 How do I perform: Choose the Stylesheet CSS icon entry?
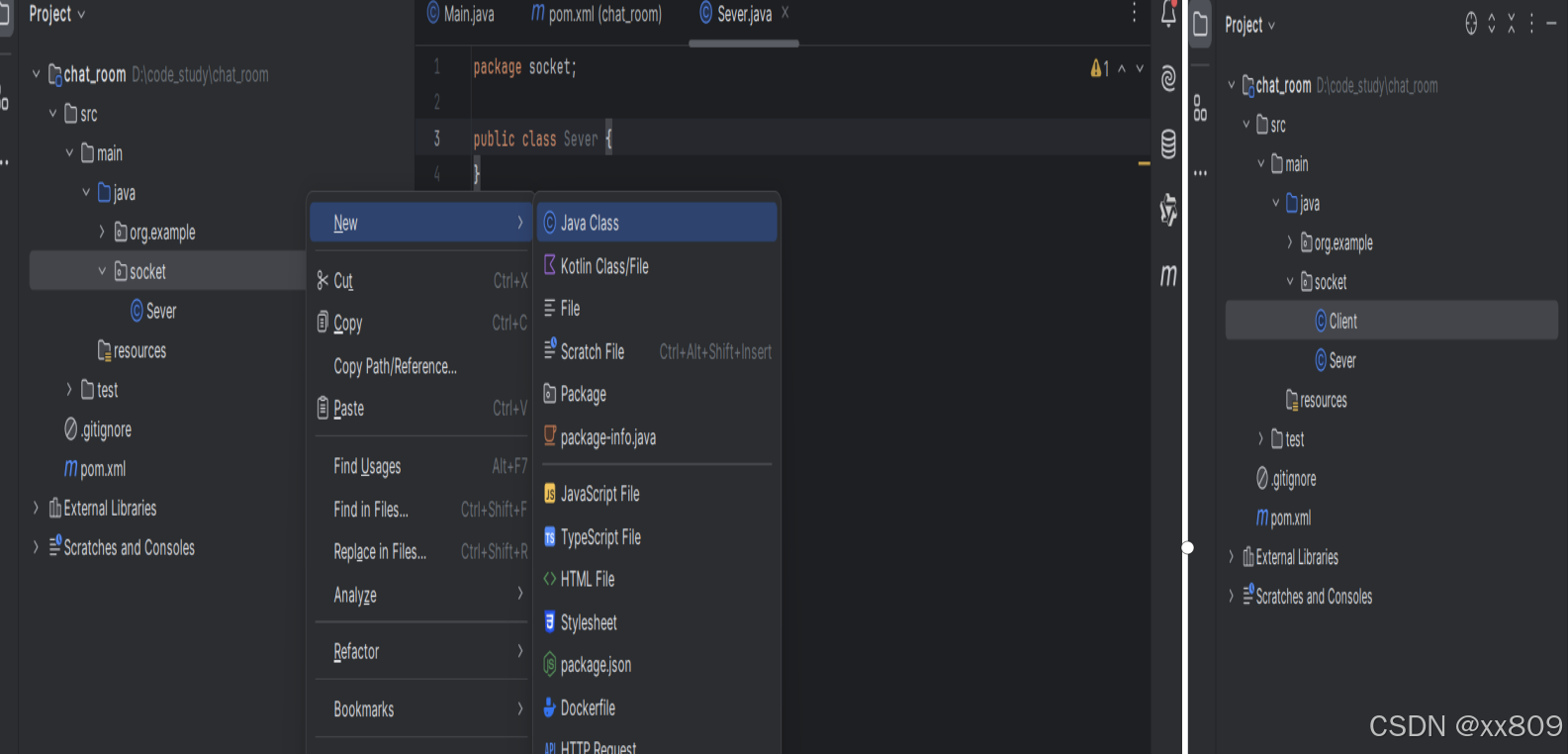[x=657, y=622]
